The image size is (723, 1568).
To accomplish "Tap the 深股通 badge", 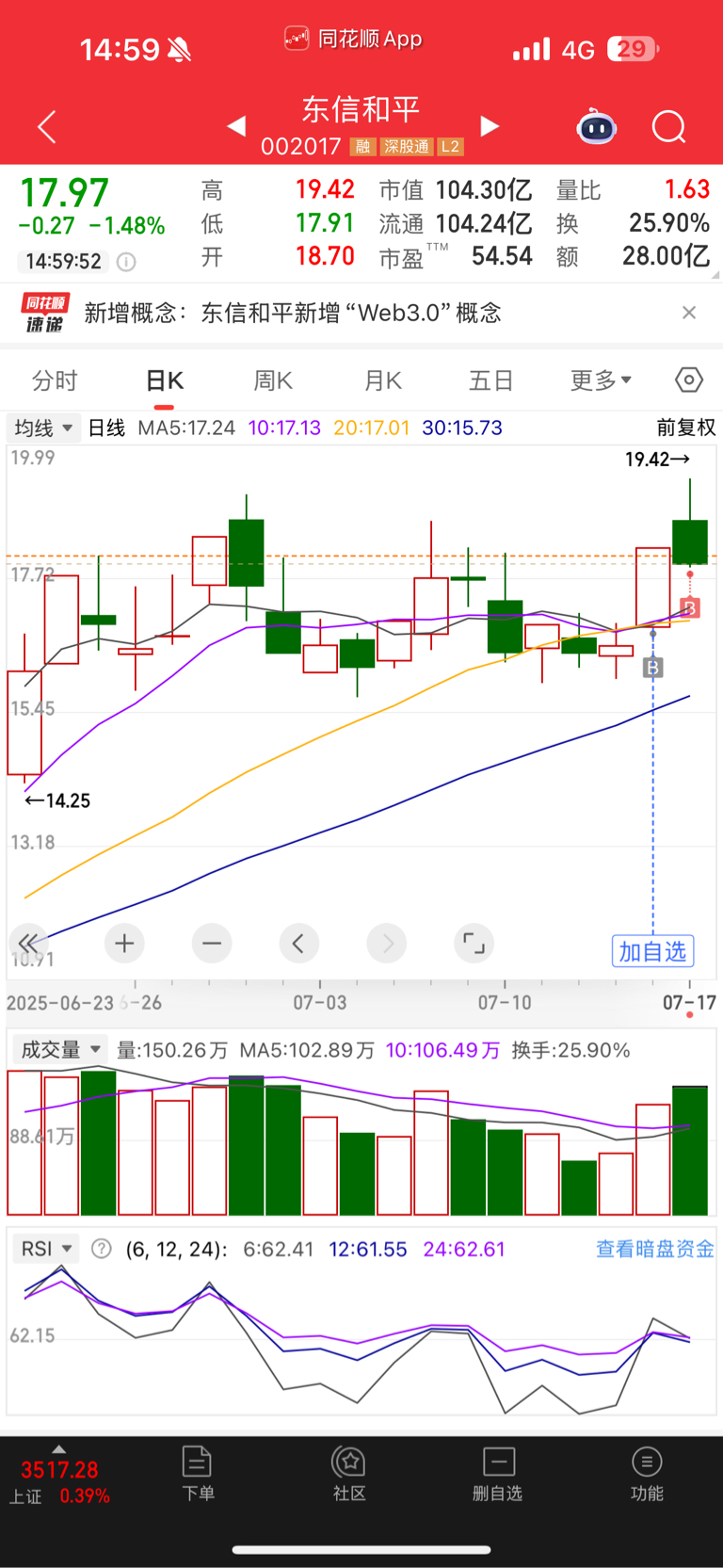I will 406,147.
